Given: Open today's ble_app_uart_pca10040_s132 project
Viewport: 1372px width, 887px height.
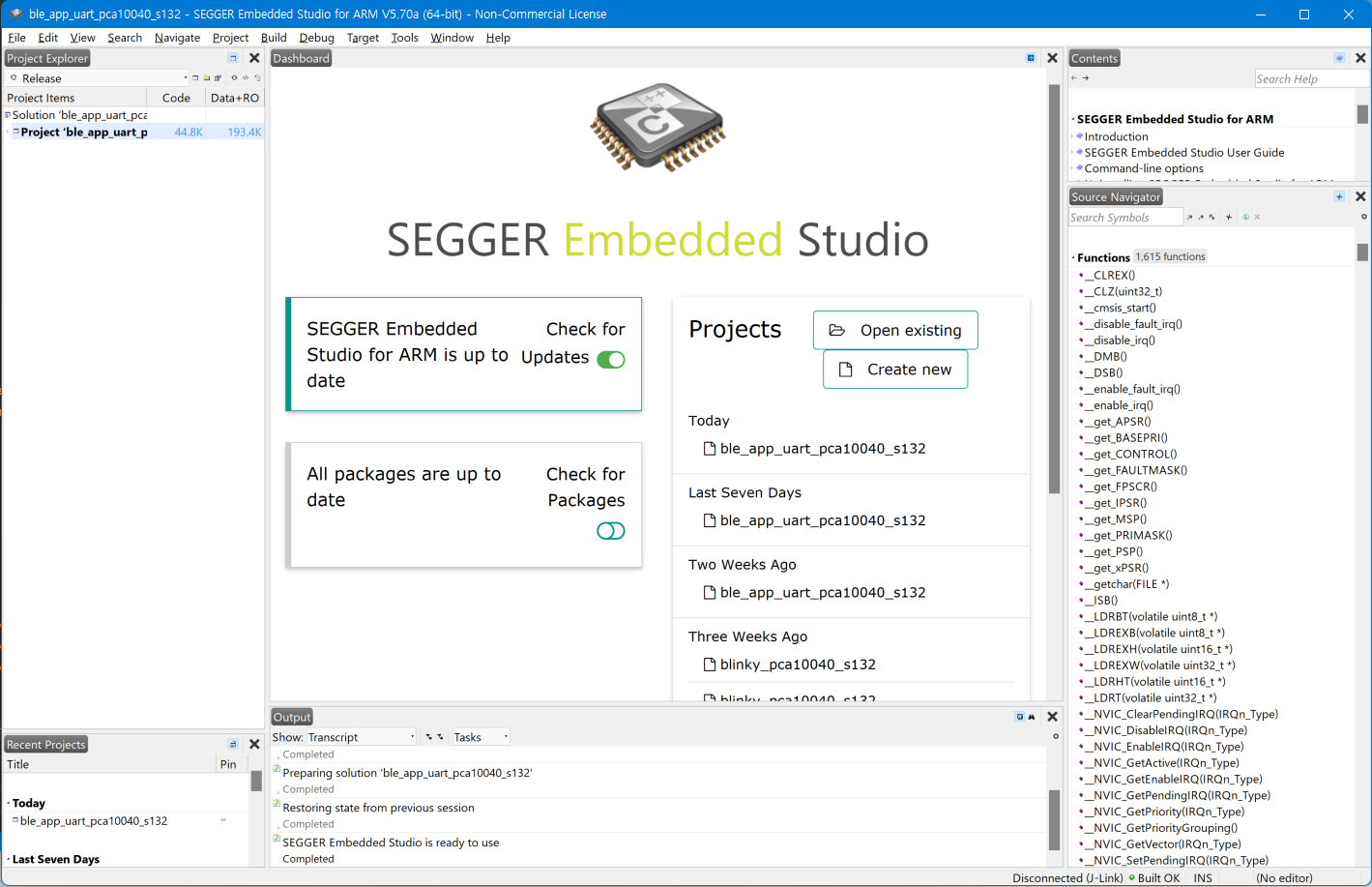Looking at the screenshot, I should pyautogui.click(x=814, y=449).
